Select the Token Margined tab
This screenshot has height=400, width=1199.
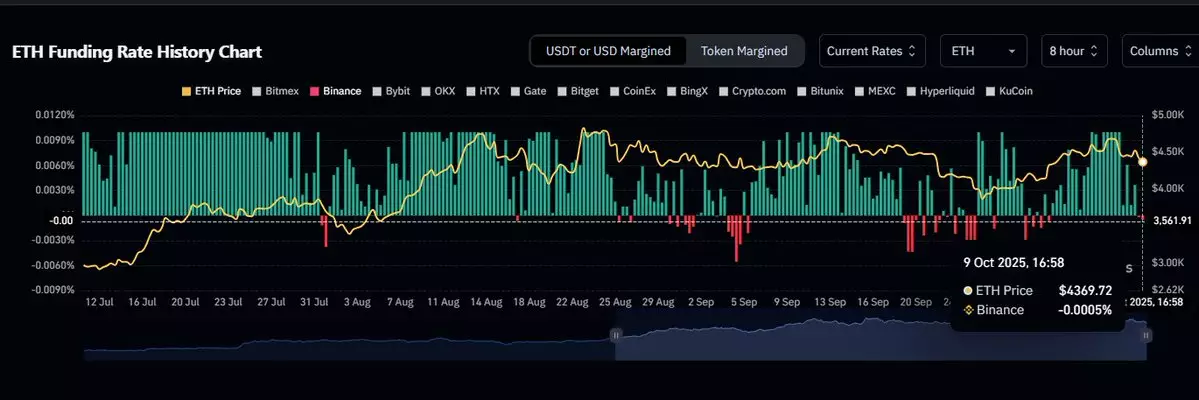point(743,51)
